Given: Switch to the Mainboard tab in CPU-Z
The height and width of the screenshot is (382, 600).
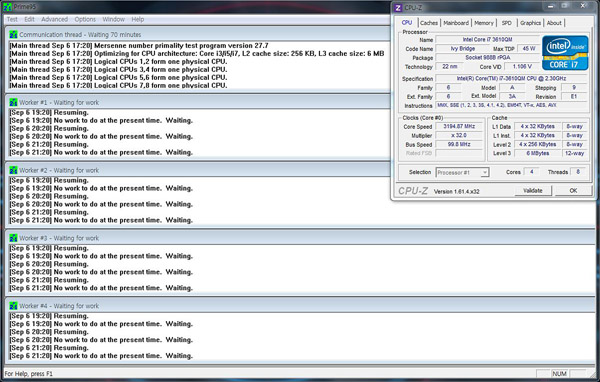Looking at the screenshot, I should 456,23.
